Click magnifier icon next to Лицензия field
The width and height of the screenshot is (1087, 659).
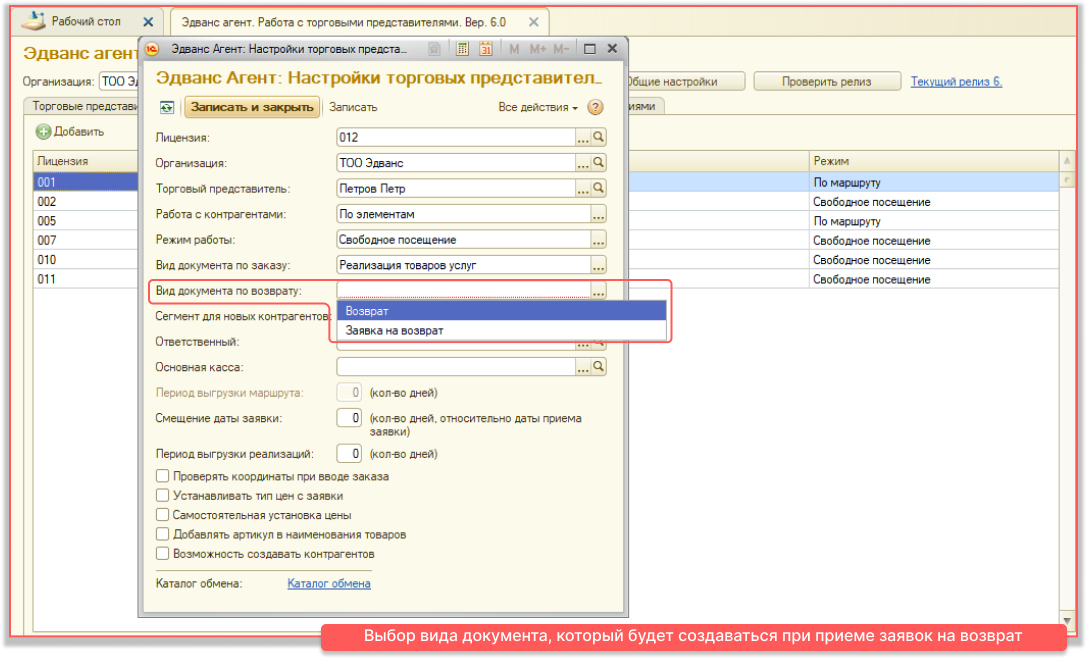[599, 137]
